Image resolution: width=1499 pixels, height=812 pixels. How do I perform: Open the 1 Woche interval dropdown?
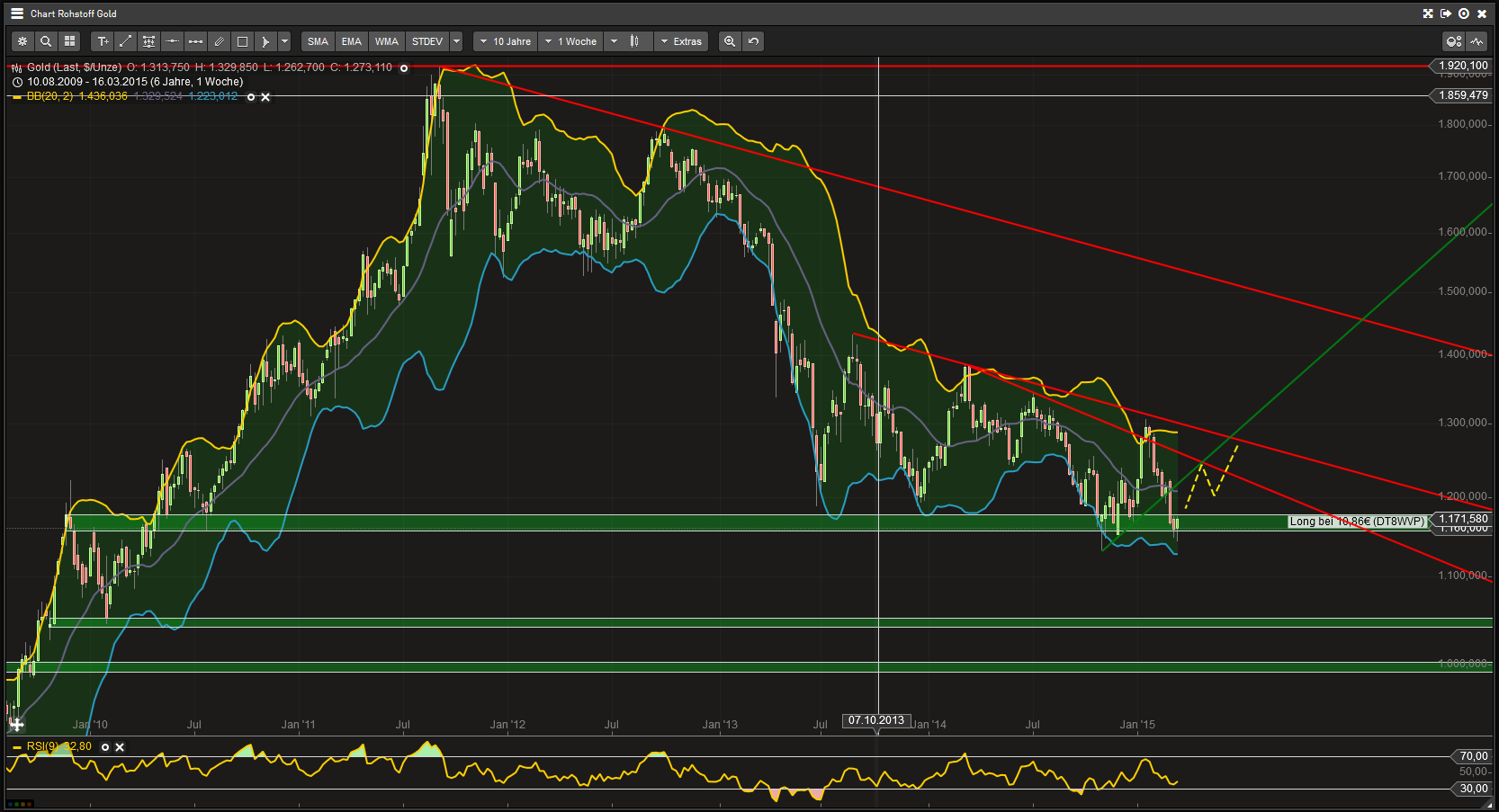(570, 41)
